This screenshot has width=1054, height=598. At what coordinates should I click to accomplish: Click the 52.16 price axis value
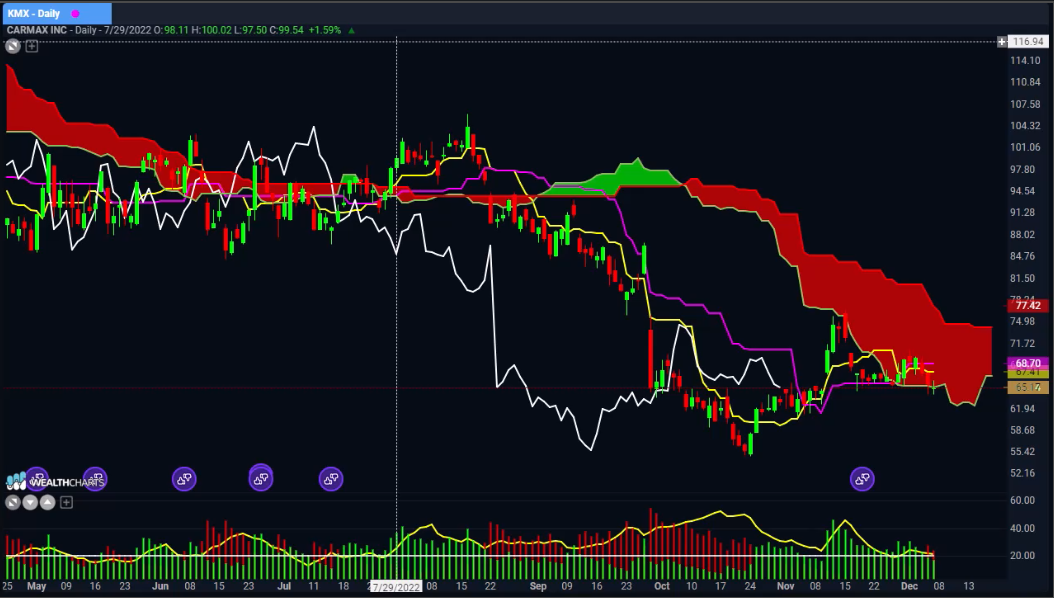tap(1022, 473)
